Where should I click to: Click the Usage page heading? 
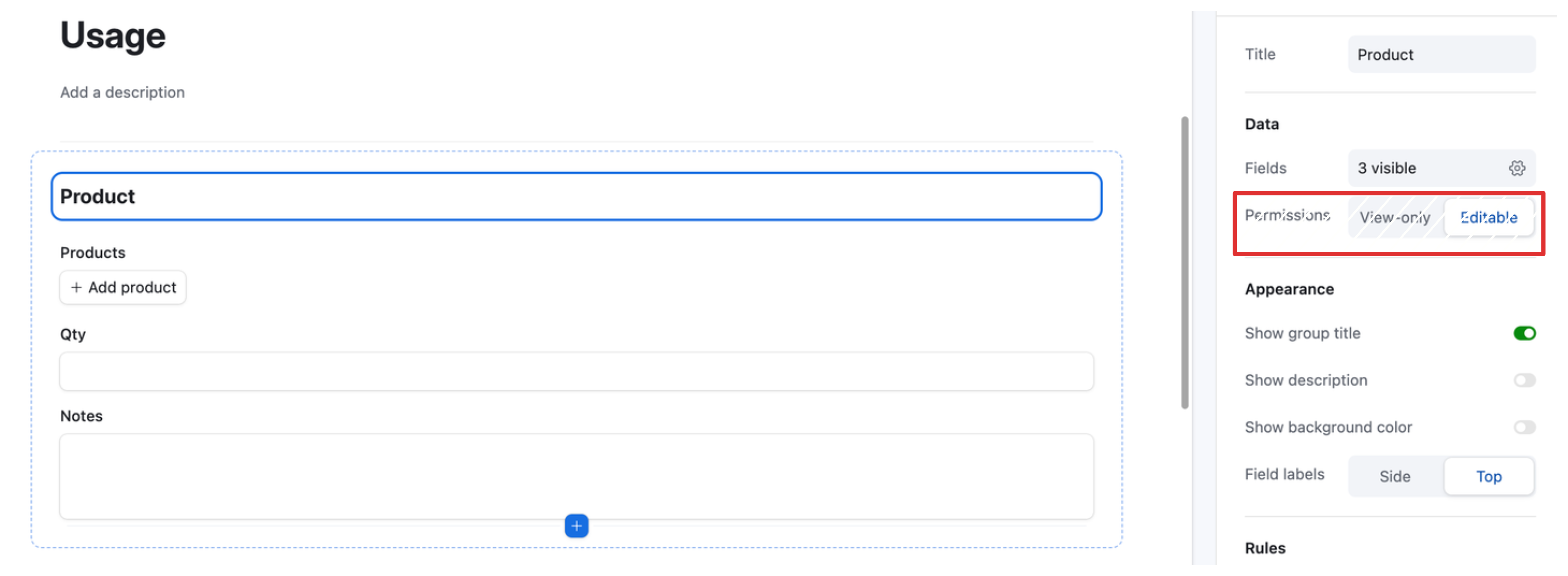(x=112, y=35)
